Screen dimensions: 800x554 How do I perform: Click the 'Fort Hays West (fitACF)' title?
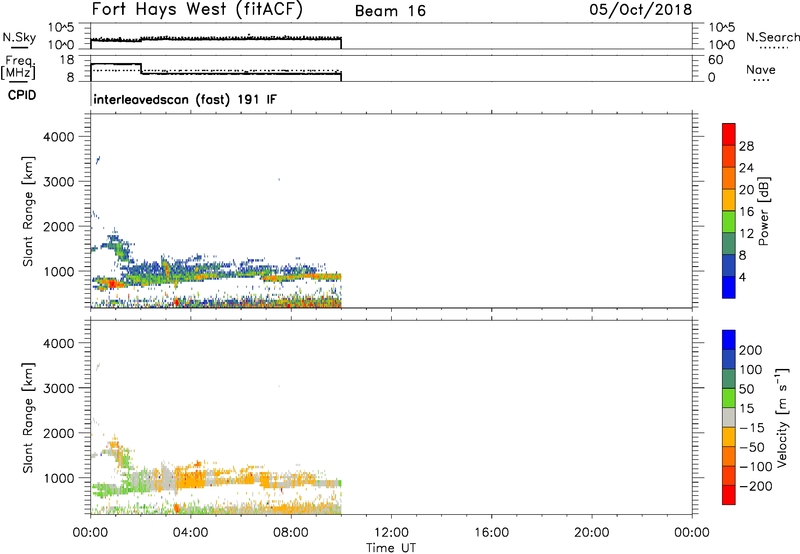(197, 10)
